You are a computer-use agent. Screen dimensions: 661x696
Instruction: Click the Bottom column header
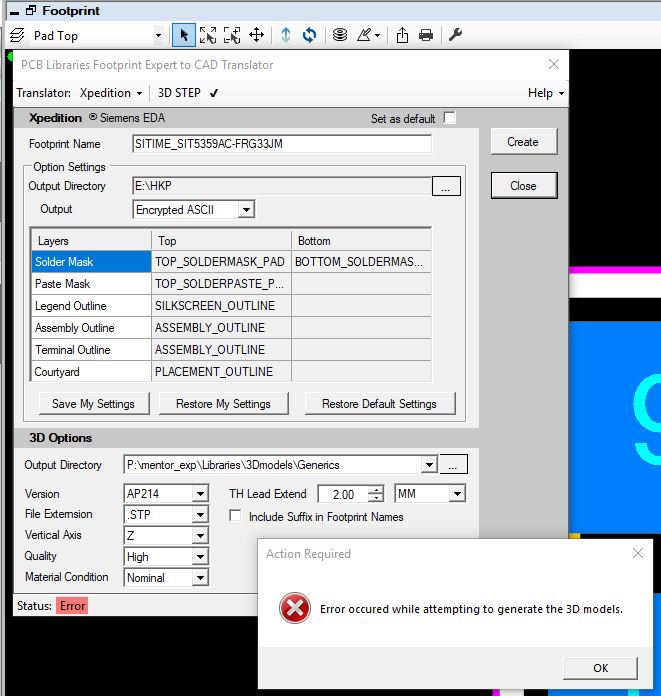point(361,241)
